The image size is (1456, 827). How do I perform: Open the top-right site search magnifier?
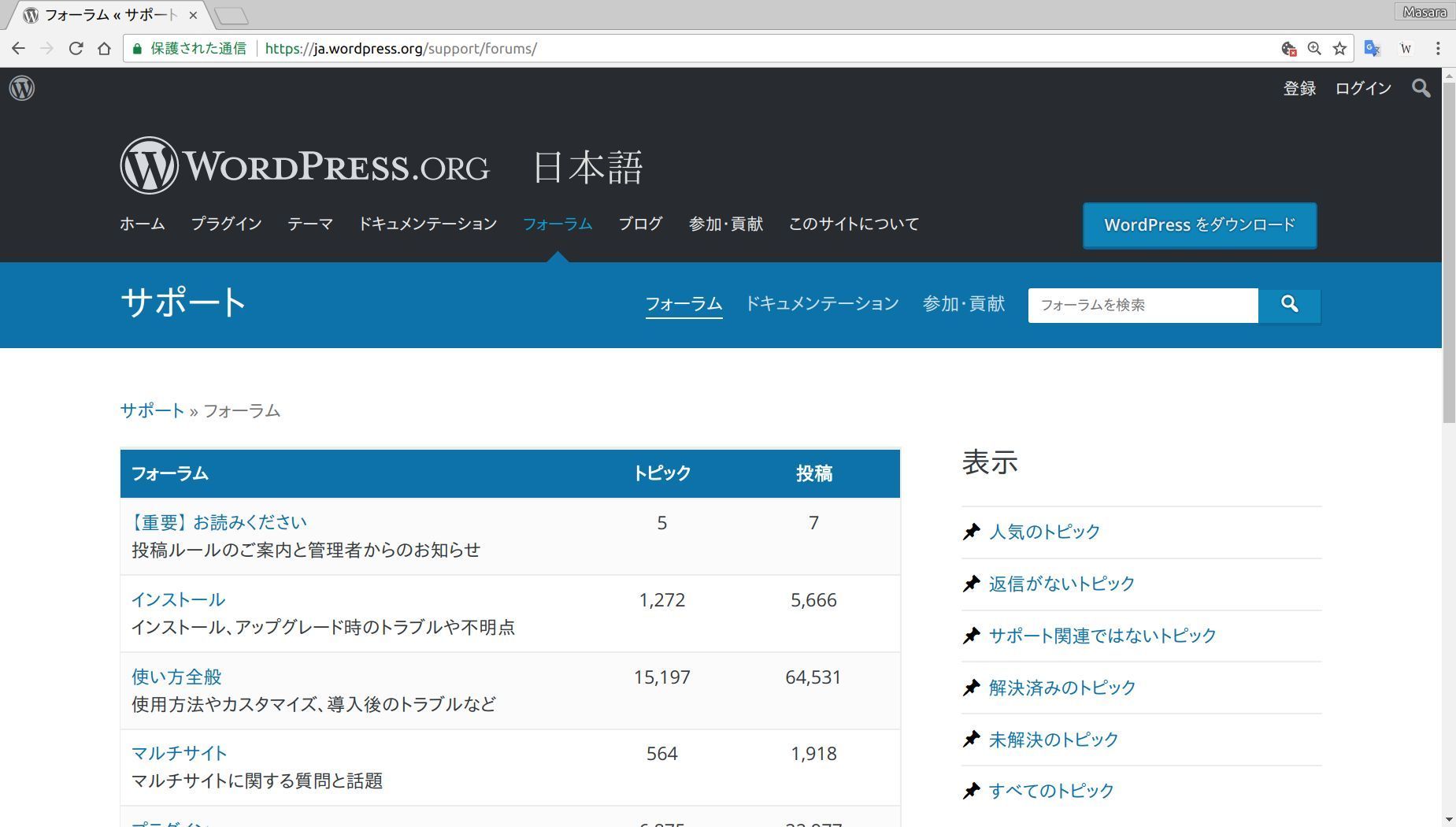1421,88
